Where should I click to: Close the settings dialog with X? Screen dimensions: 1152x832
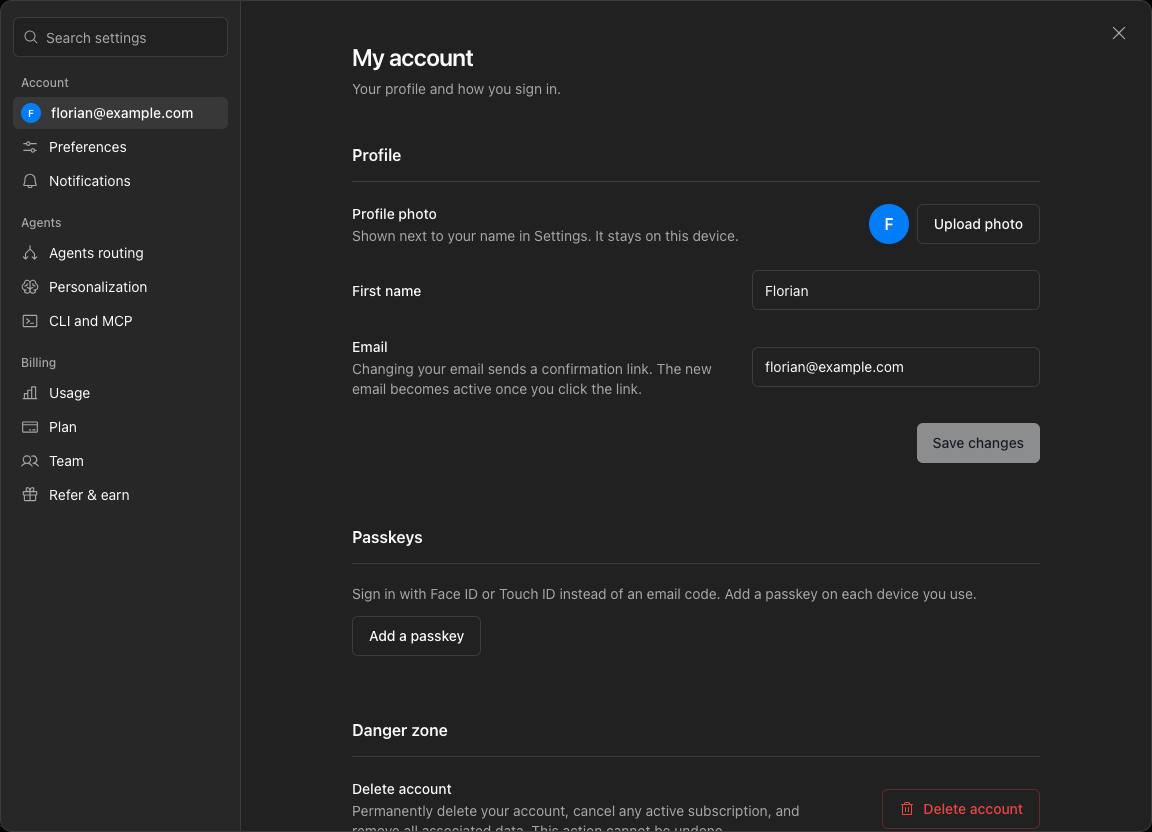(x=1118, y=33)
